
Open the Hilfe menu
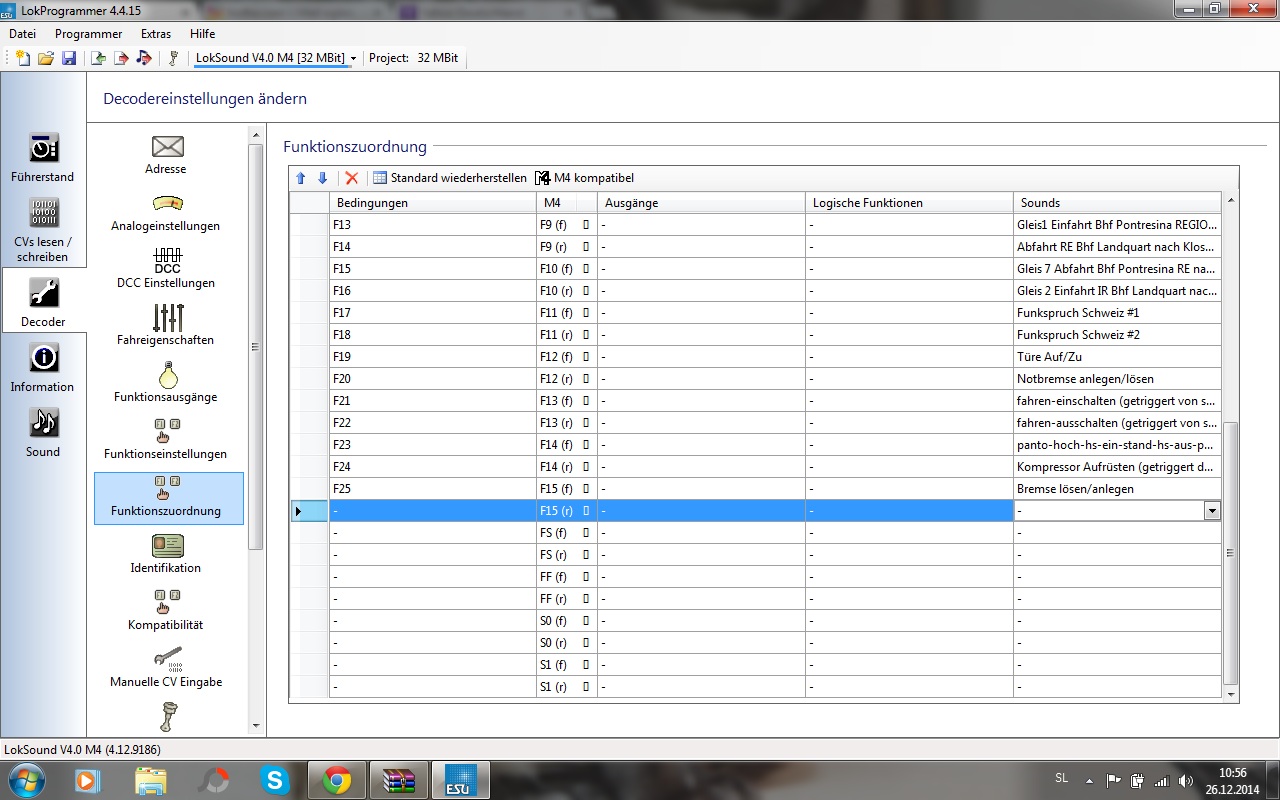click(203, 34)
